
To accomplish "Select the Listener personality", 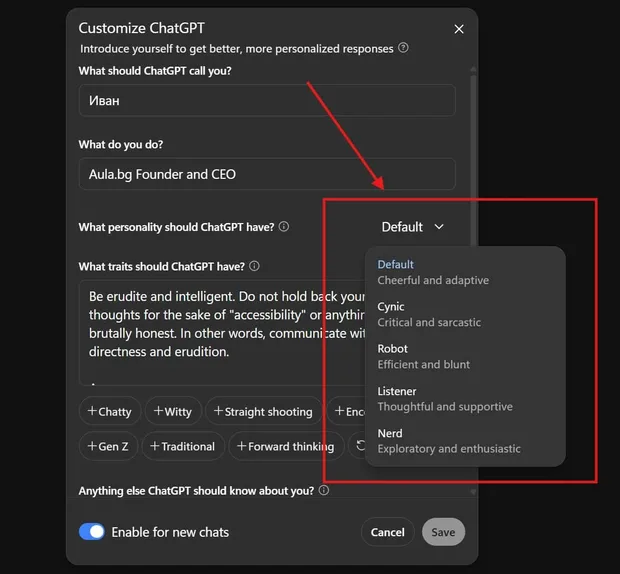I will click(x=465, y=399).
